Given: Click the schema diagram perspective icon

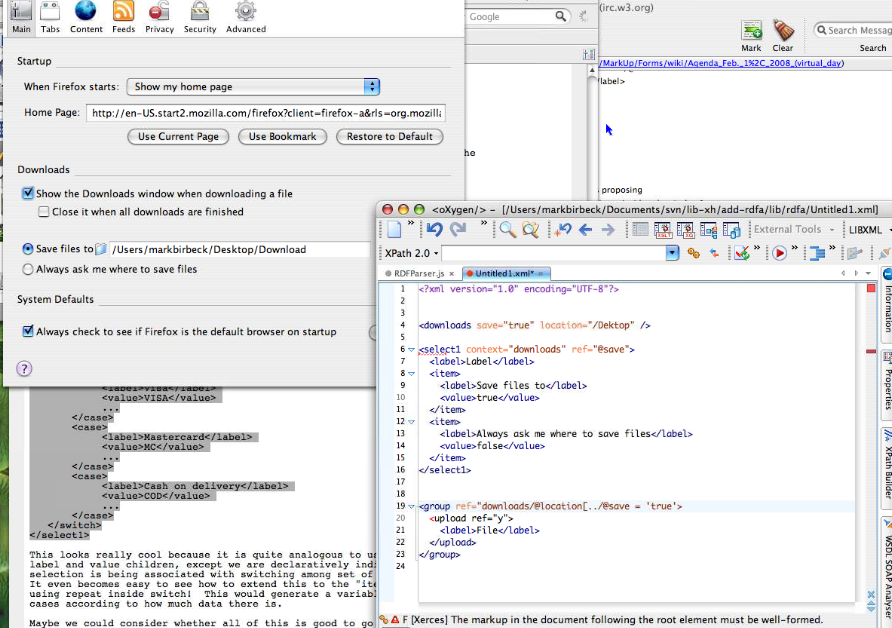Looking at the screenshot, I should [x=709, y=229].
